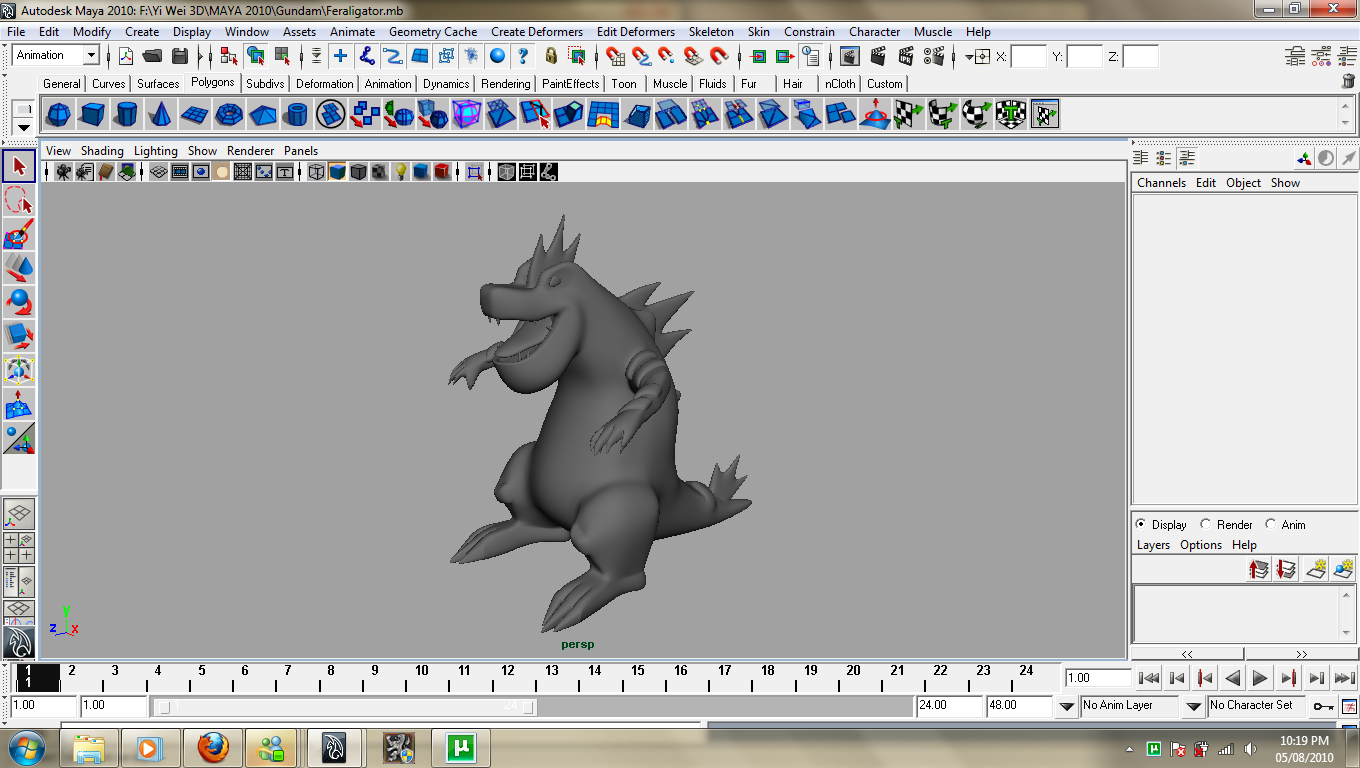Activate the Scale tool in toolbox
This screenshot has width=1360, height=768.
pos(19,337)
